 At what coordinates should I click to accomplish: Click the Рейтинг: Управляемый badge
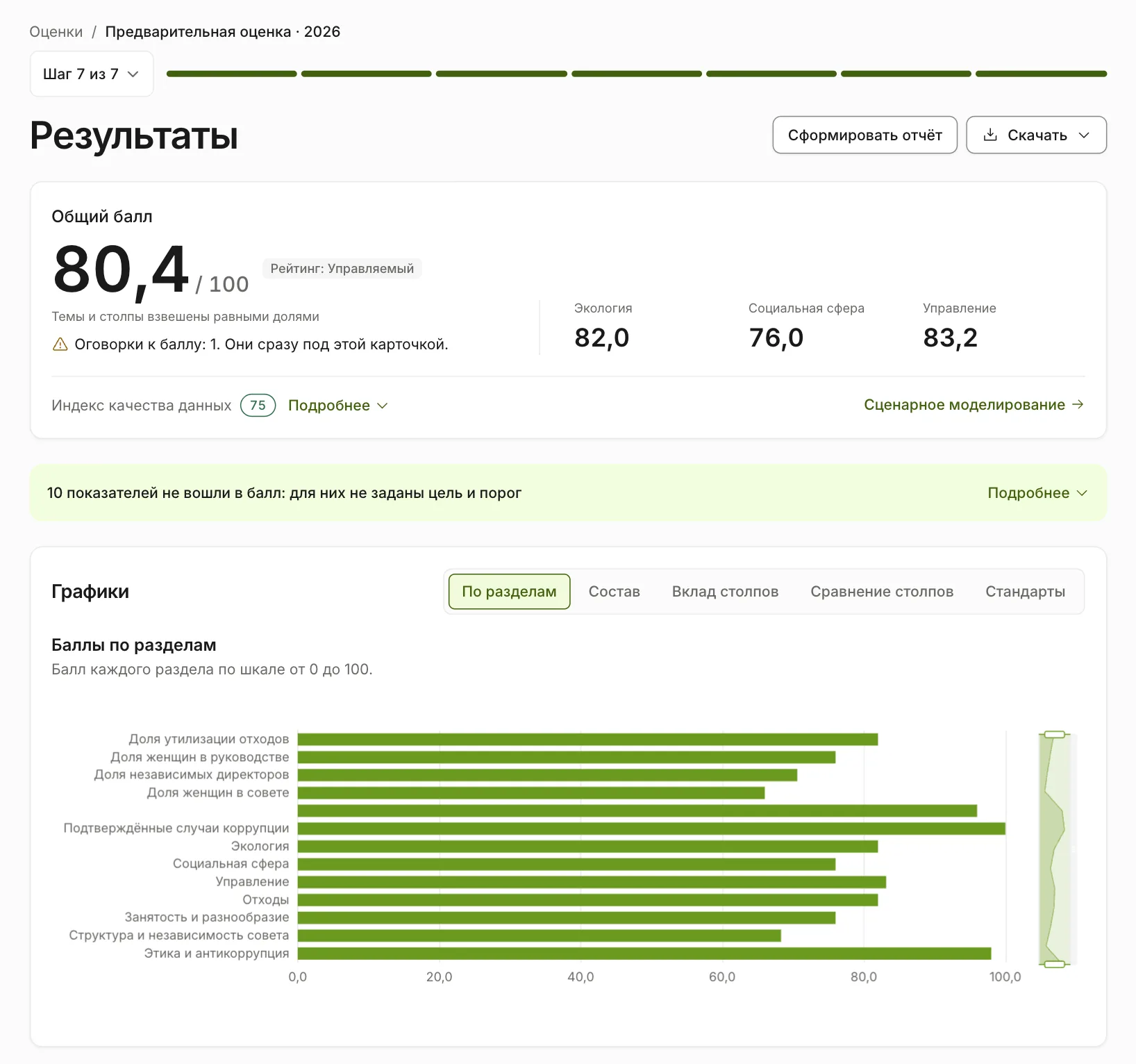[342, 269]
